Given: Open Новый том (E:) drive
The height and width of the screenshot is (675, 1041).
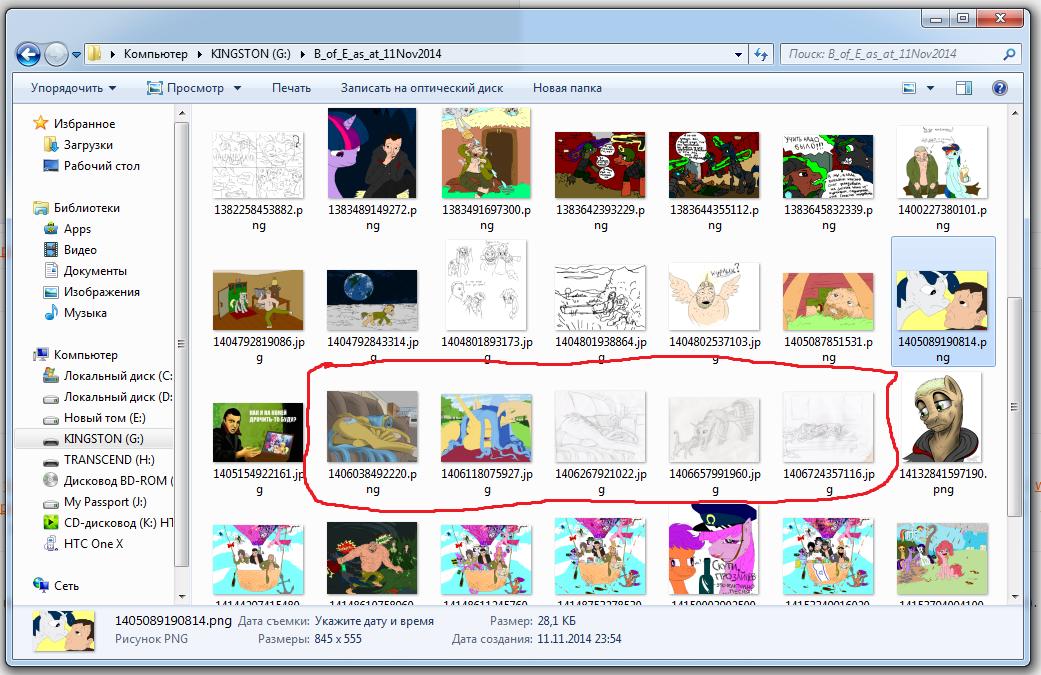Looking at the screenshot, I should tap(105, 418).
